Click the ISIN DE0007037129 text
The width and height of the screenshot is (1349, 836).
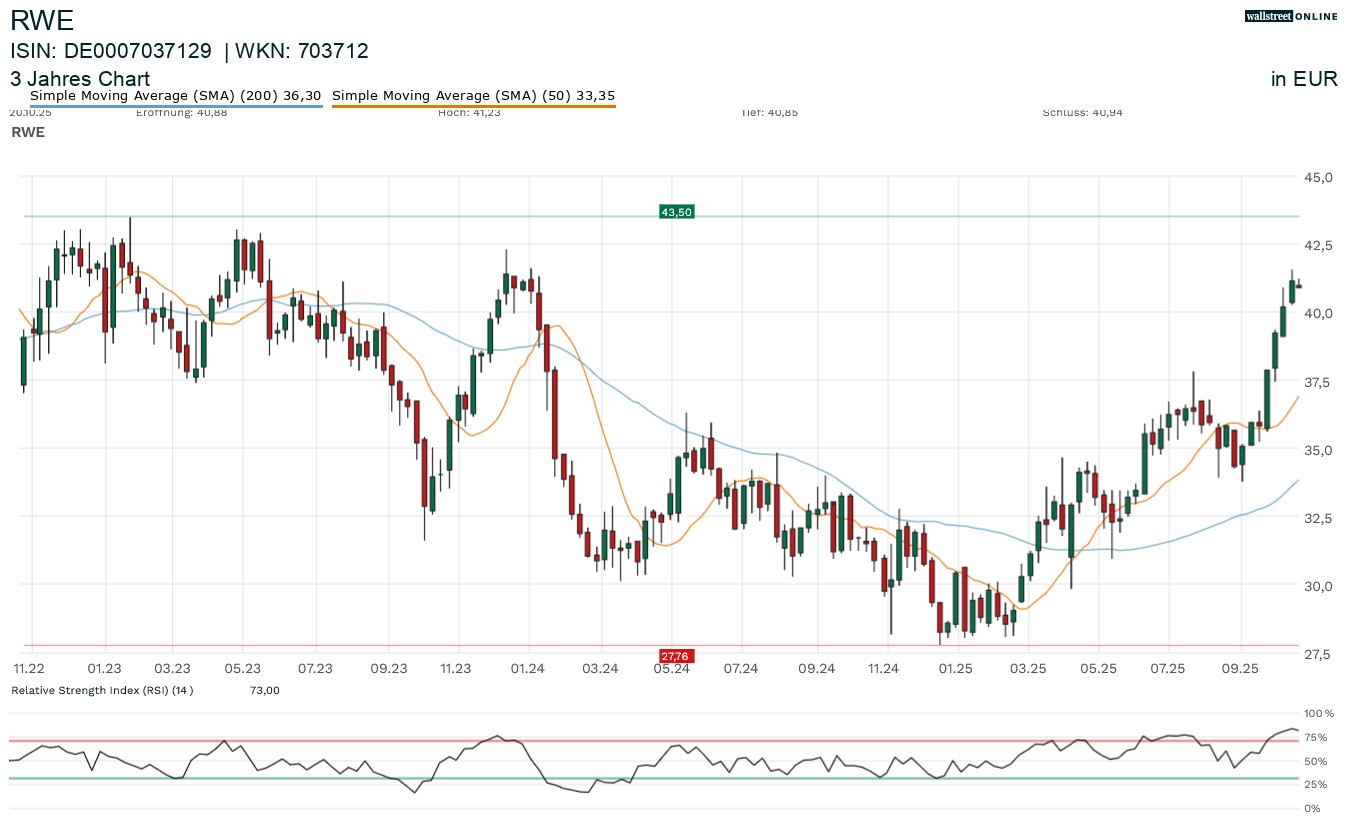click(111, 51)
